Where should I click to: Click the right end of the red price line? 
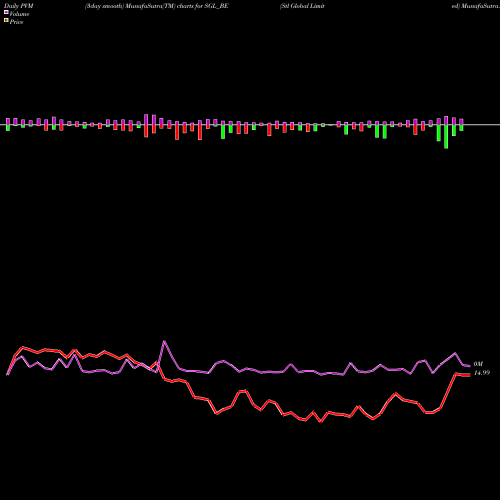click(x=469, y=375)
